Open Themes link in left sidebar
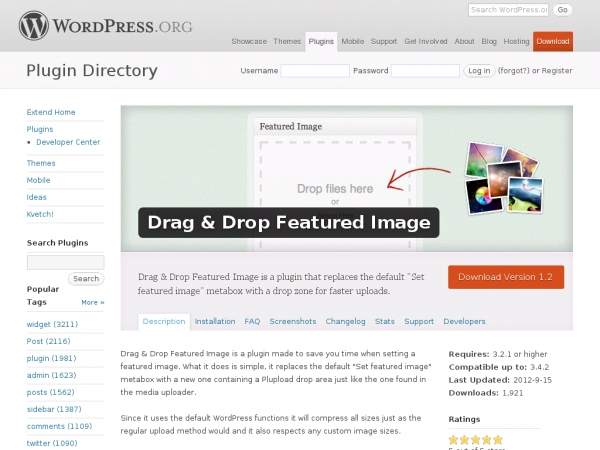Image resolution: width=600 pixels, height=450 pixels. pos(41,163)
